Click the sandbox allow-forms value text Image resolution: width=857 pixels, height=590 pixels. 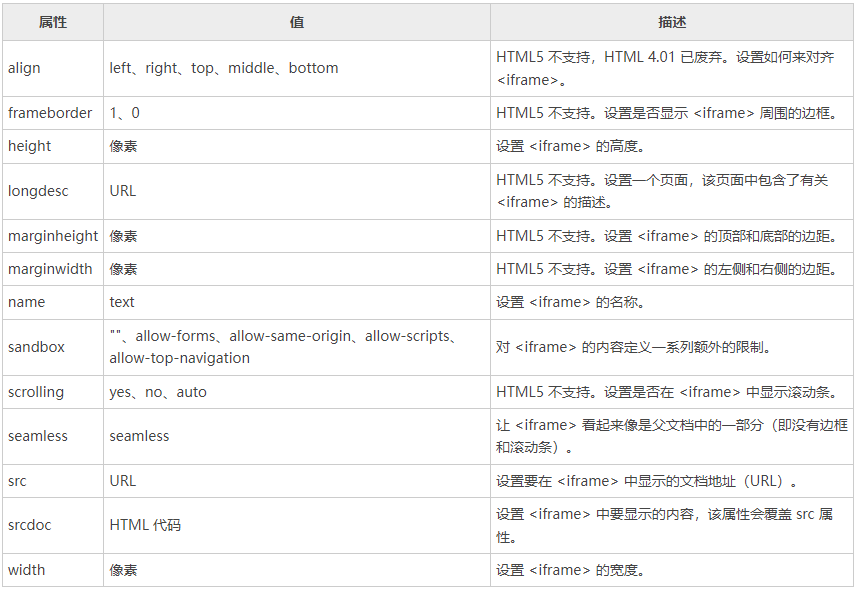pyautogui.click(x=176, y=337)
